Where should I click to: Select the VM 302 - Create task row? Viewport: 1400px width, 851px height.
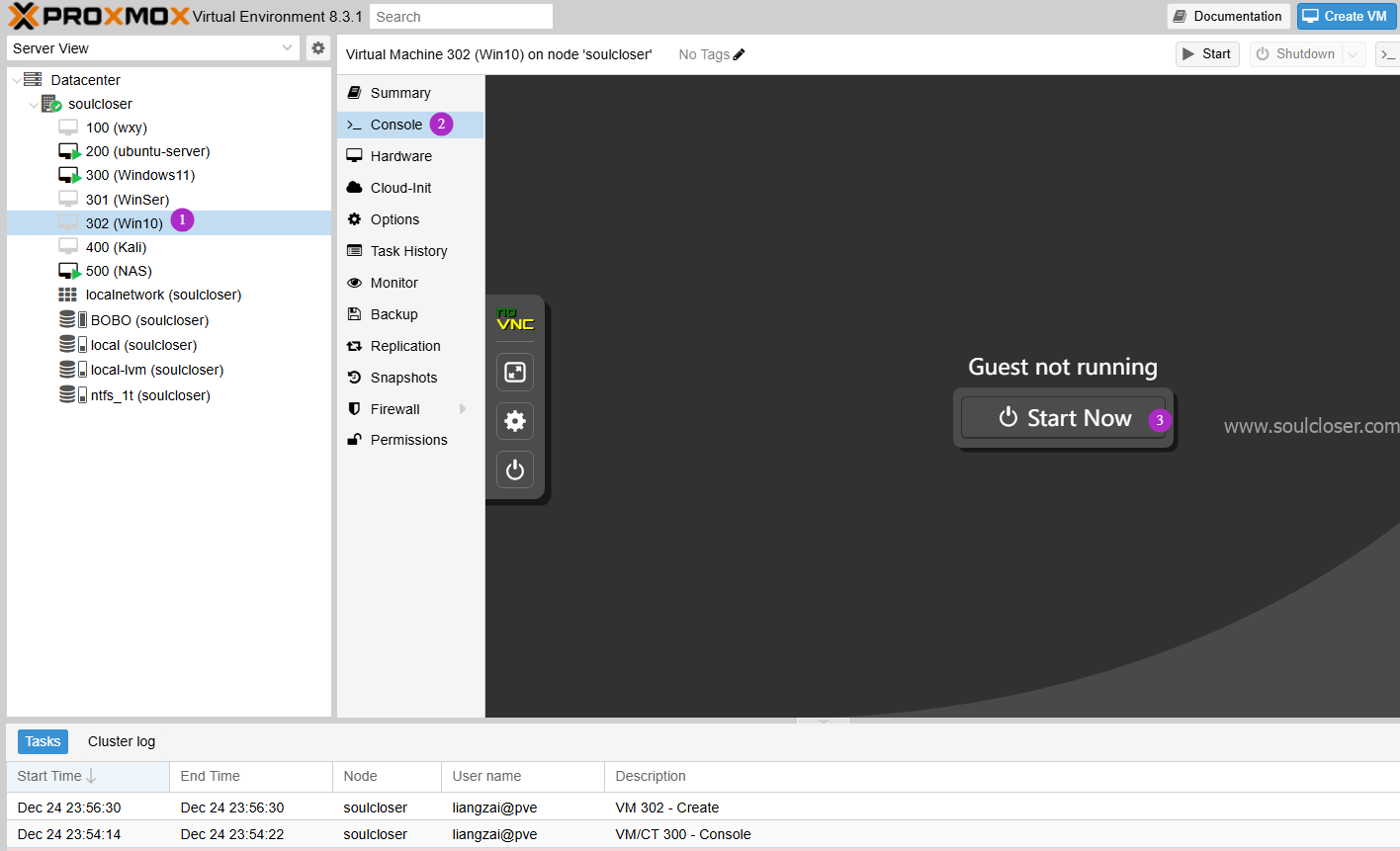click(x=703, y=808)
